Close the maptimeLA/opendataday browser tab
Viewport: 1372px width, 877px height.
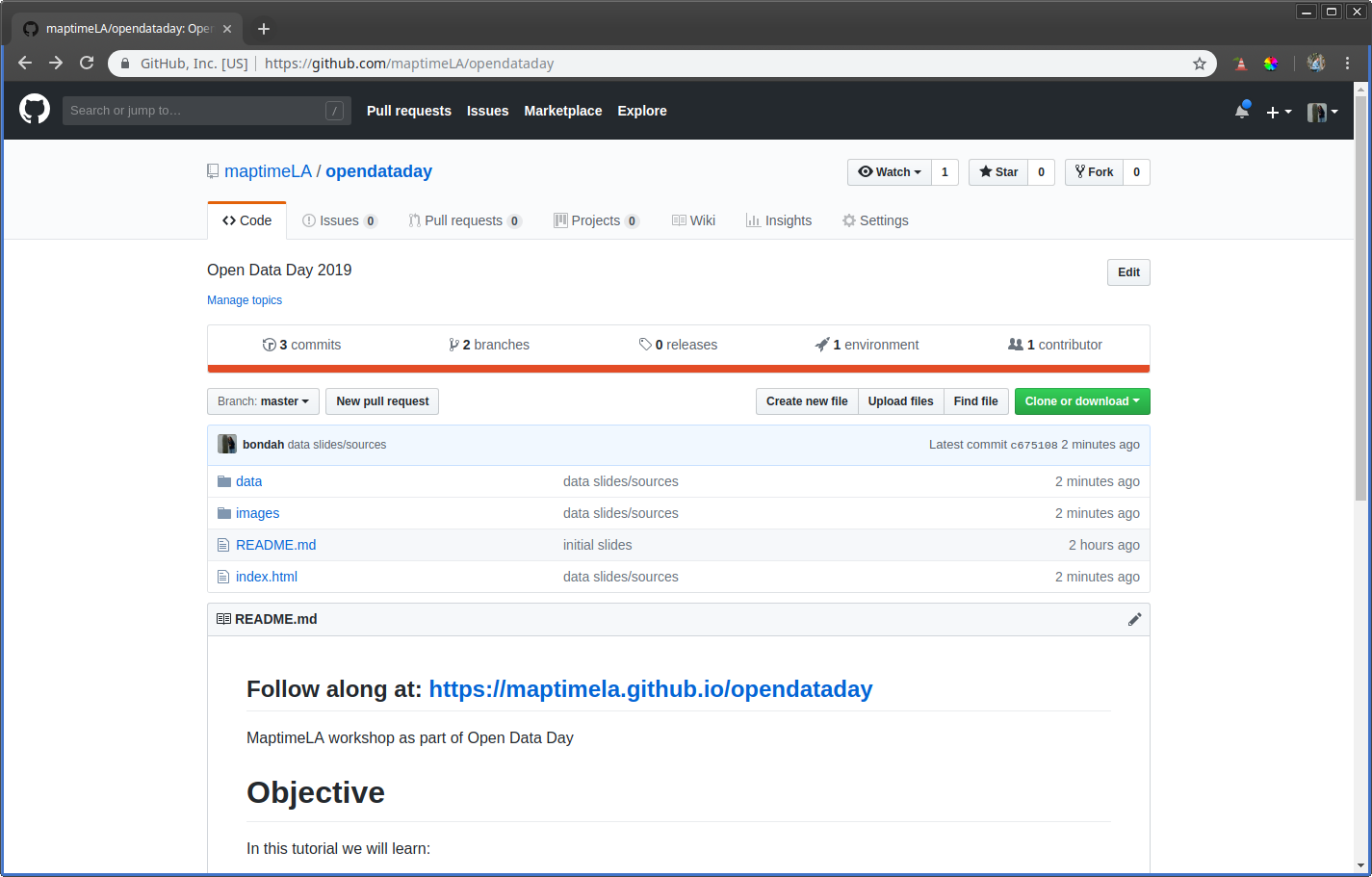[227, 29]
